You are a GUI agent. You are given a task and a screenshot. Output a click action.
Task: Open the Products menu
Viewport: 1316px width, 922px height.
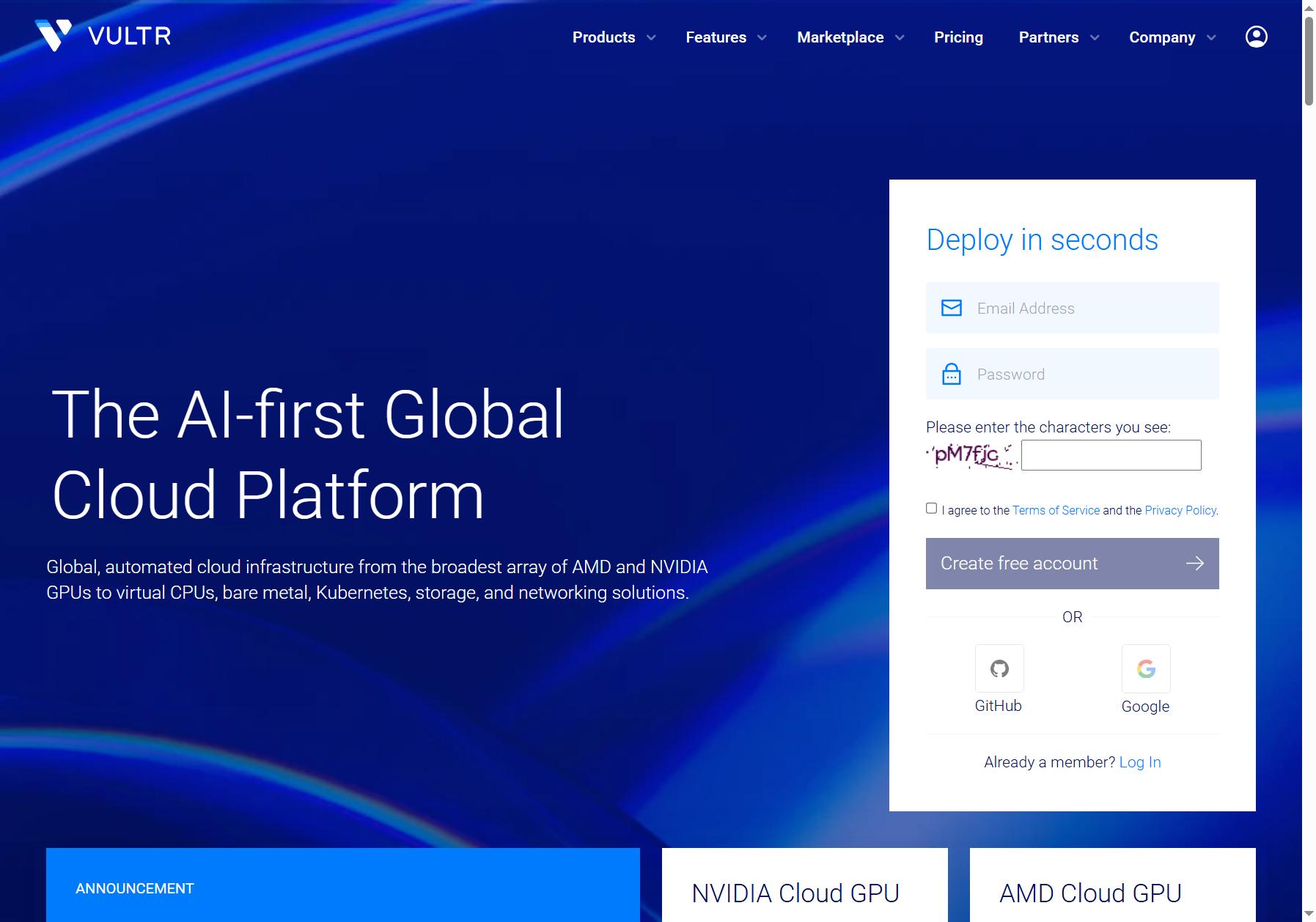(x=603, y=37)
